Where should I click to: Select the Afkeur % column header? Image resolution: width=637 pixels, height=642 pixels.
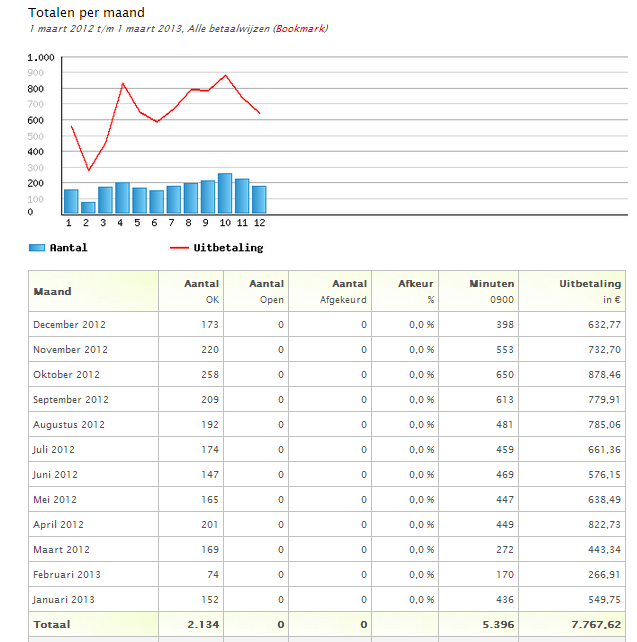(405, 291)
